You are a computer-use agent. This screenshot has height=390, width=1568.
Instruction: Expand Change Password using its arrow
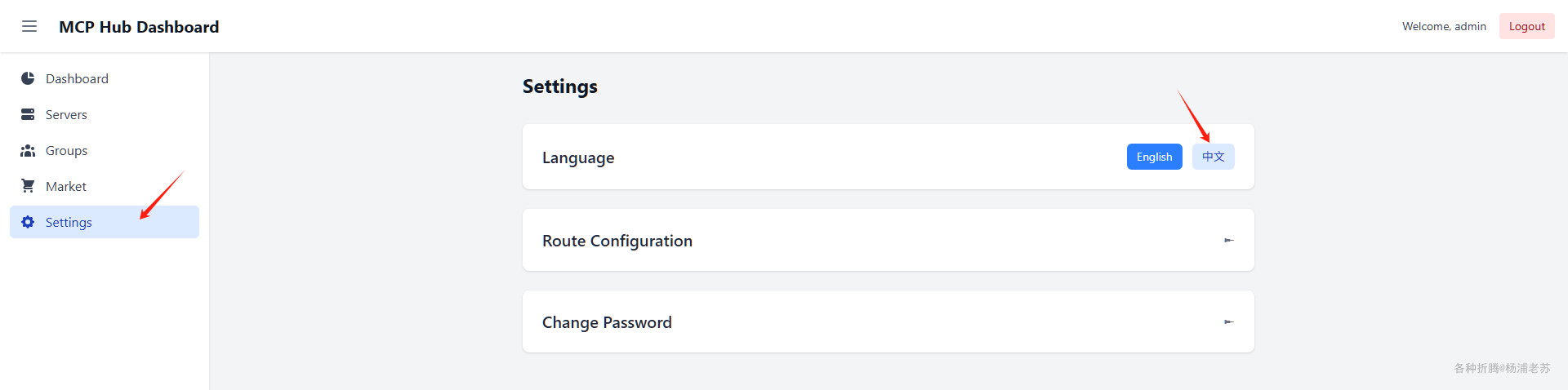(1228, 322)
